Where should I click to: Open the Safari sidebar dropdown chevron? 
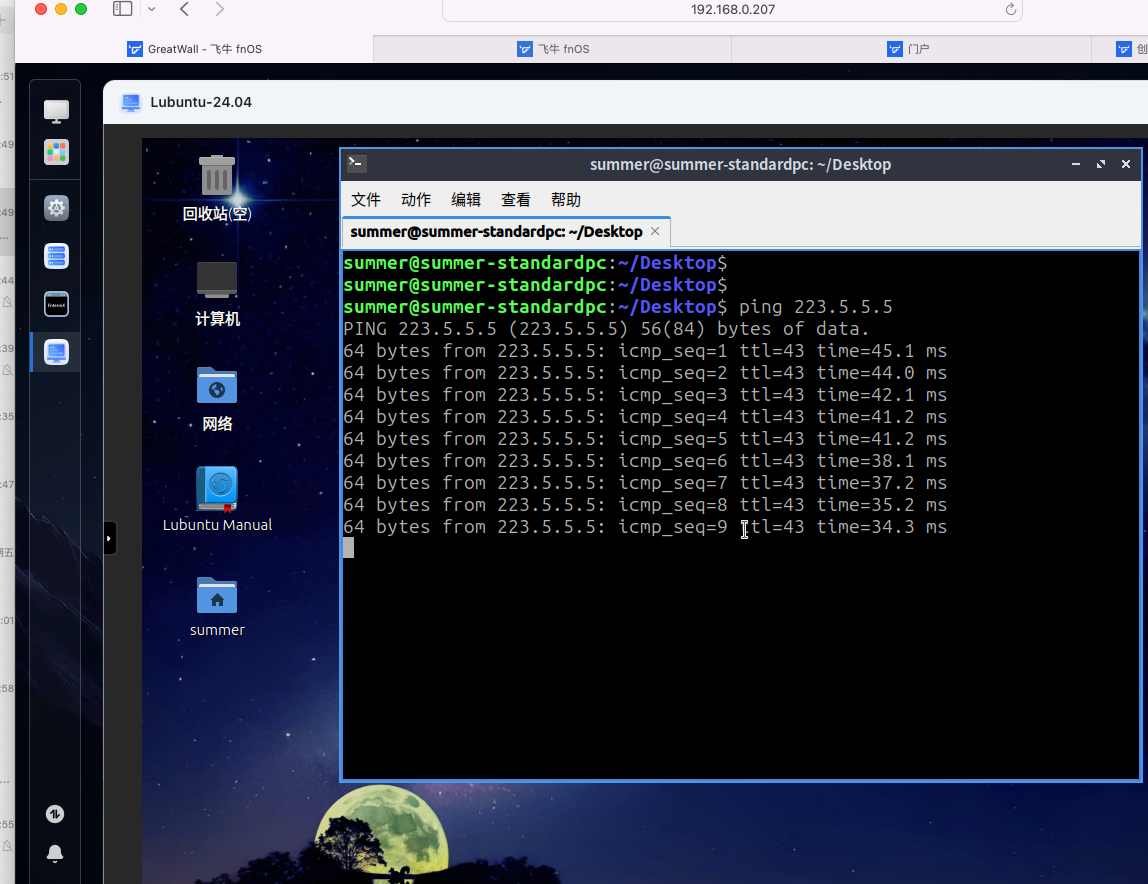click(151, 9)
